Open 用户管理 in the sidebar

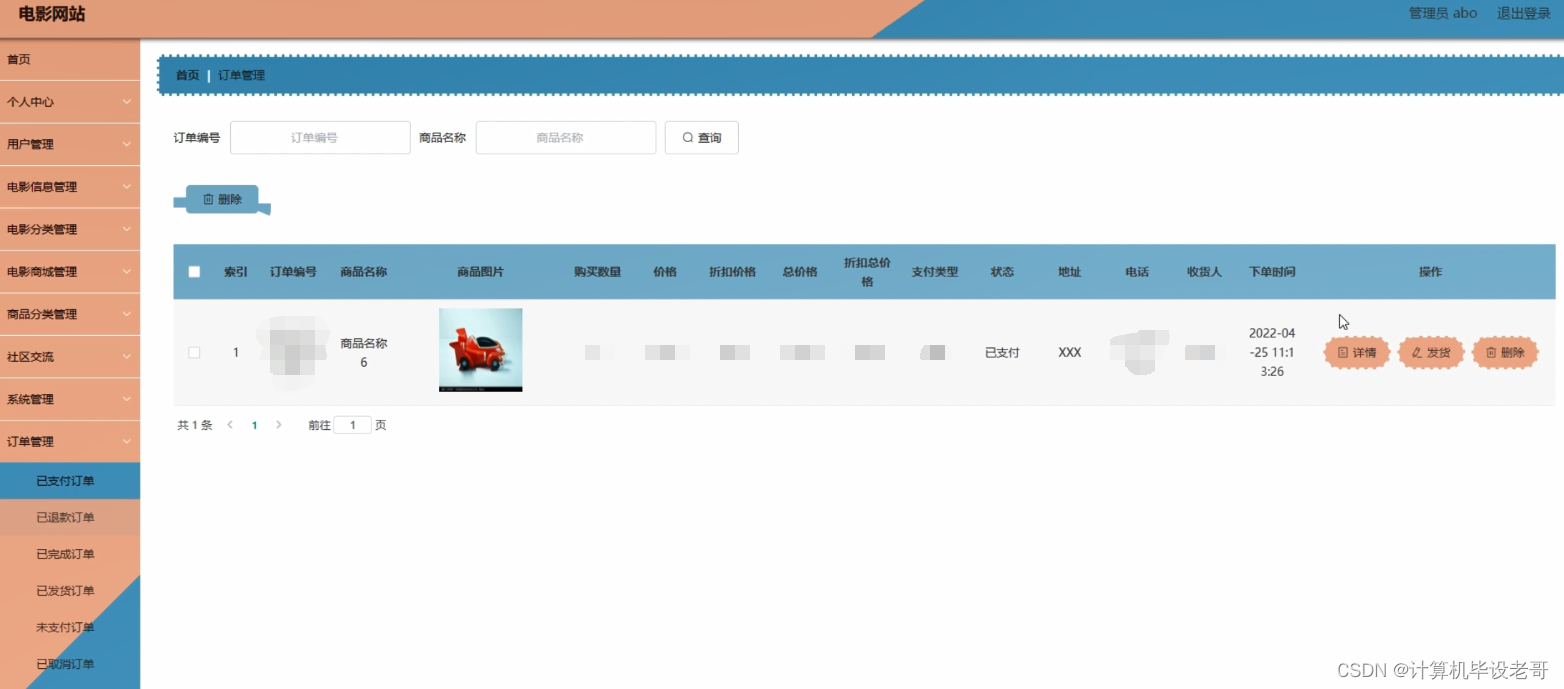tap(70, 144)
